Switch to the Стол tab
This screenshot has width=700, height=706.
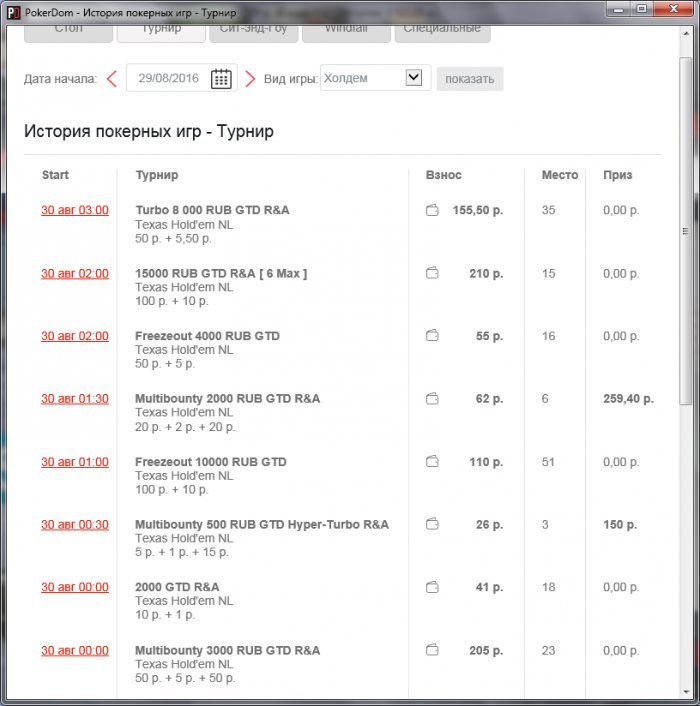(x=68, y=33)
